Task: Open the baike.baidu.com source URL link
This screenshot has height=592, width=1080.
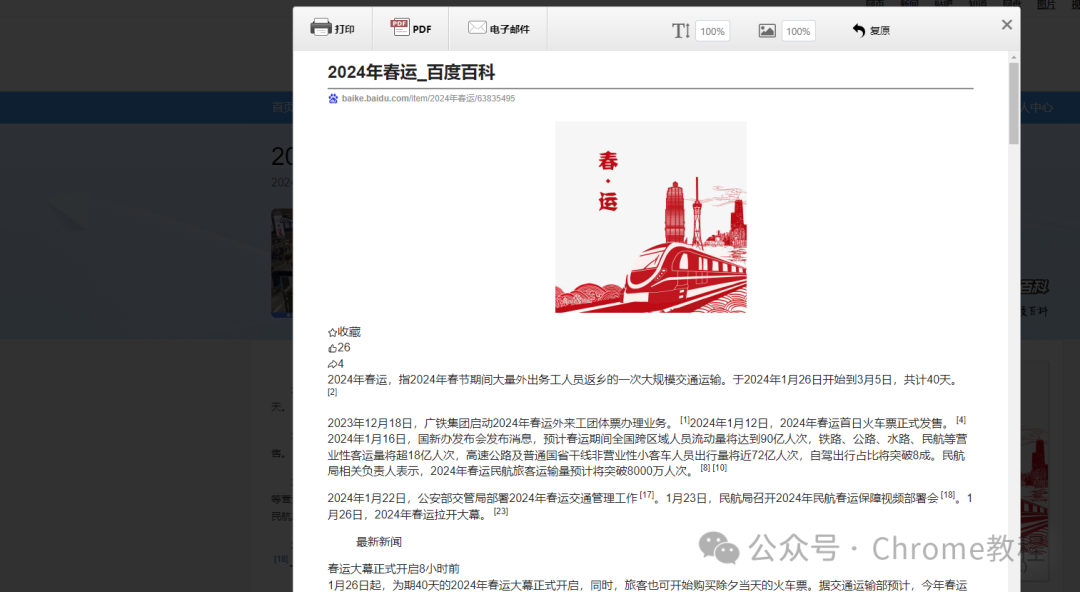Action: [x=428, y=99]
